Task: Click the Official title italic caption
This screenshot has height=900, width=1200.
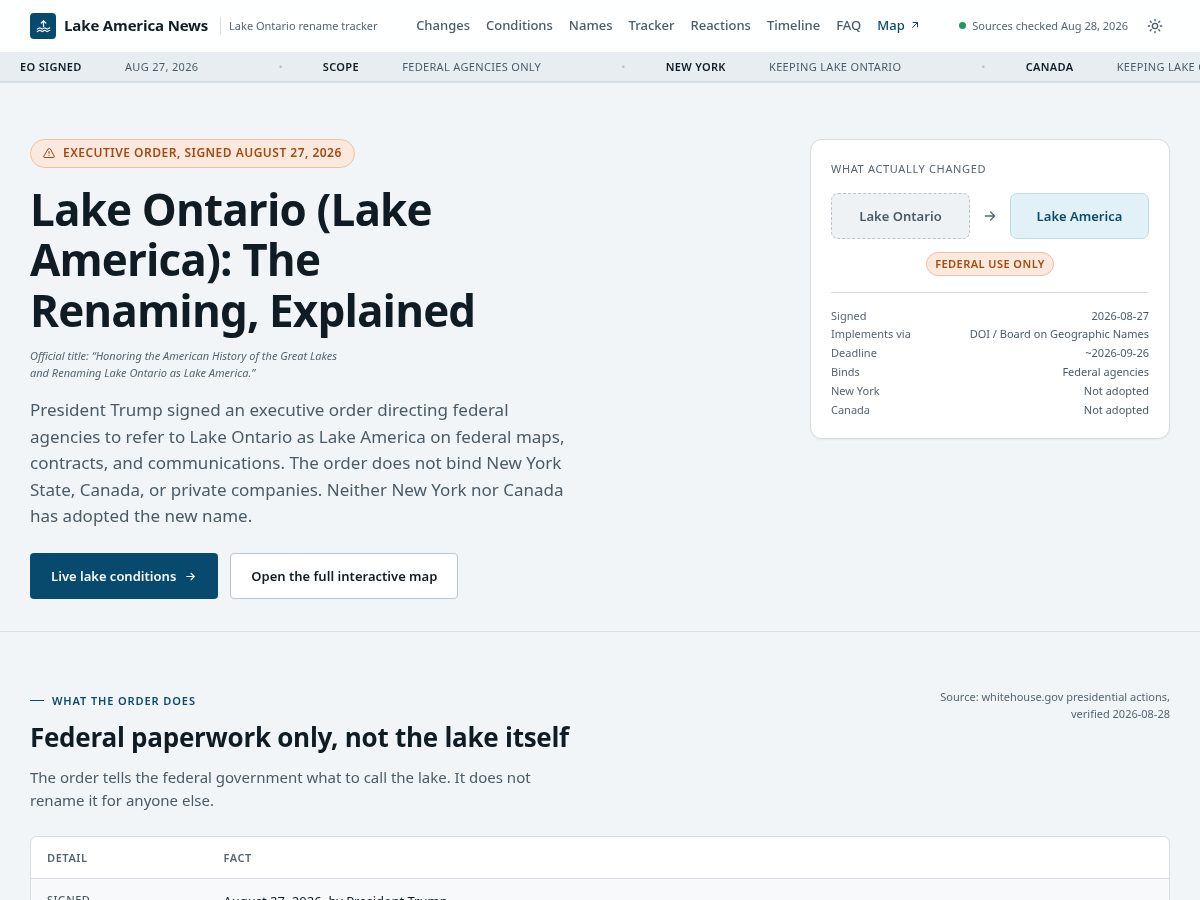Action: (183, 364)
